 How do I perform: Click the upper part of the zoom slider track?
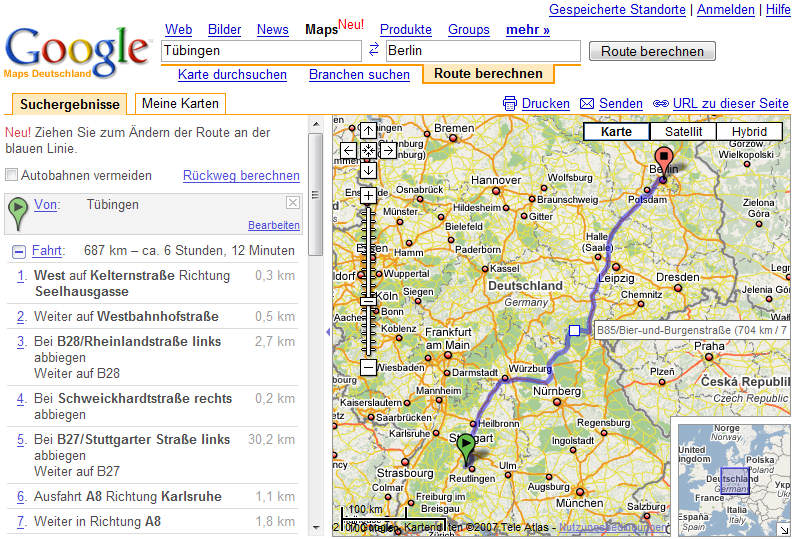(x=368, y=243)
